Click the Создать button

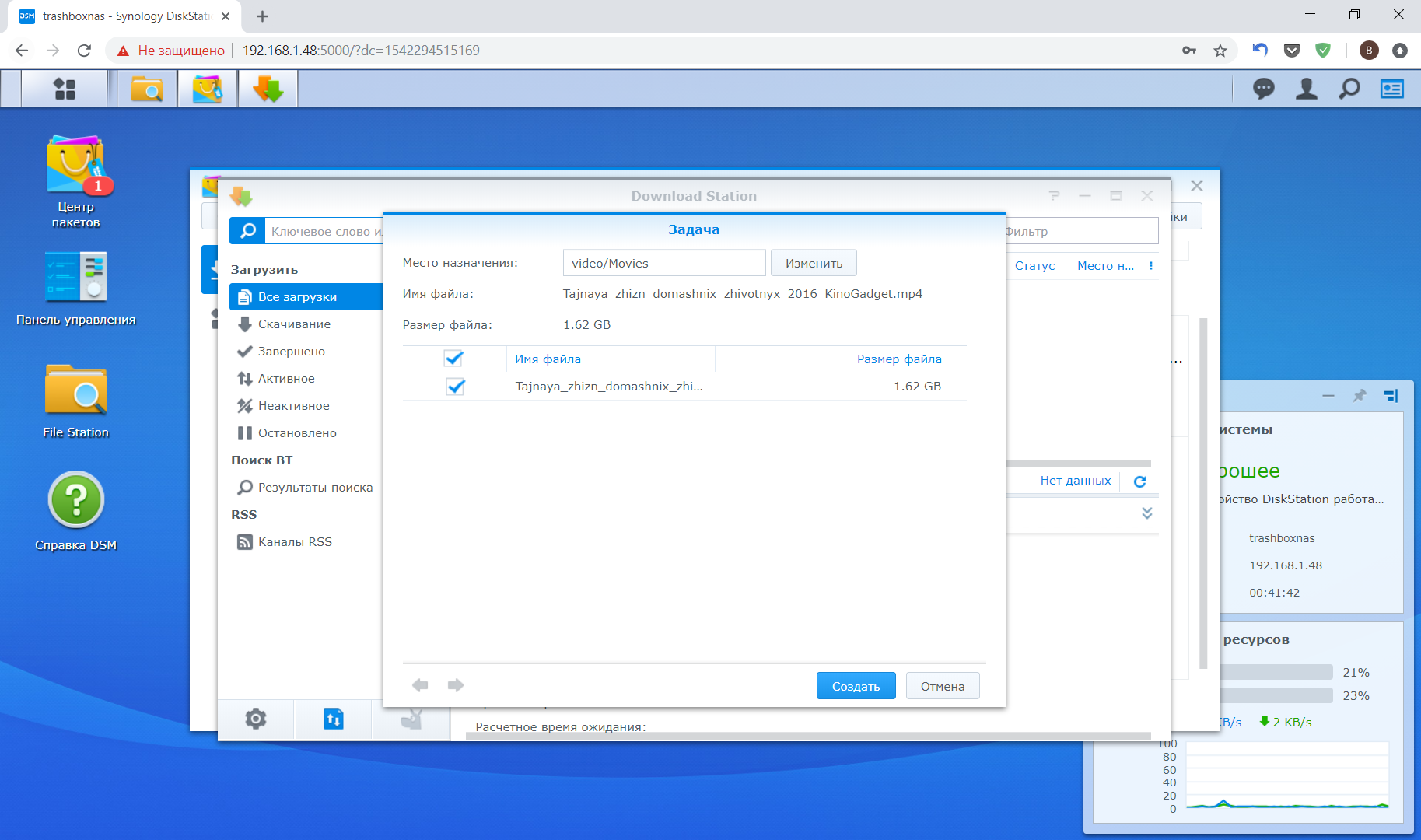pyautogui.click(x=856, y=686)
